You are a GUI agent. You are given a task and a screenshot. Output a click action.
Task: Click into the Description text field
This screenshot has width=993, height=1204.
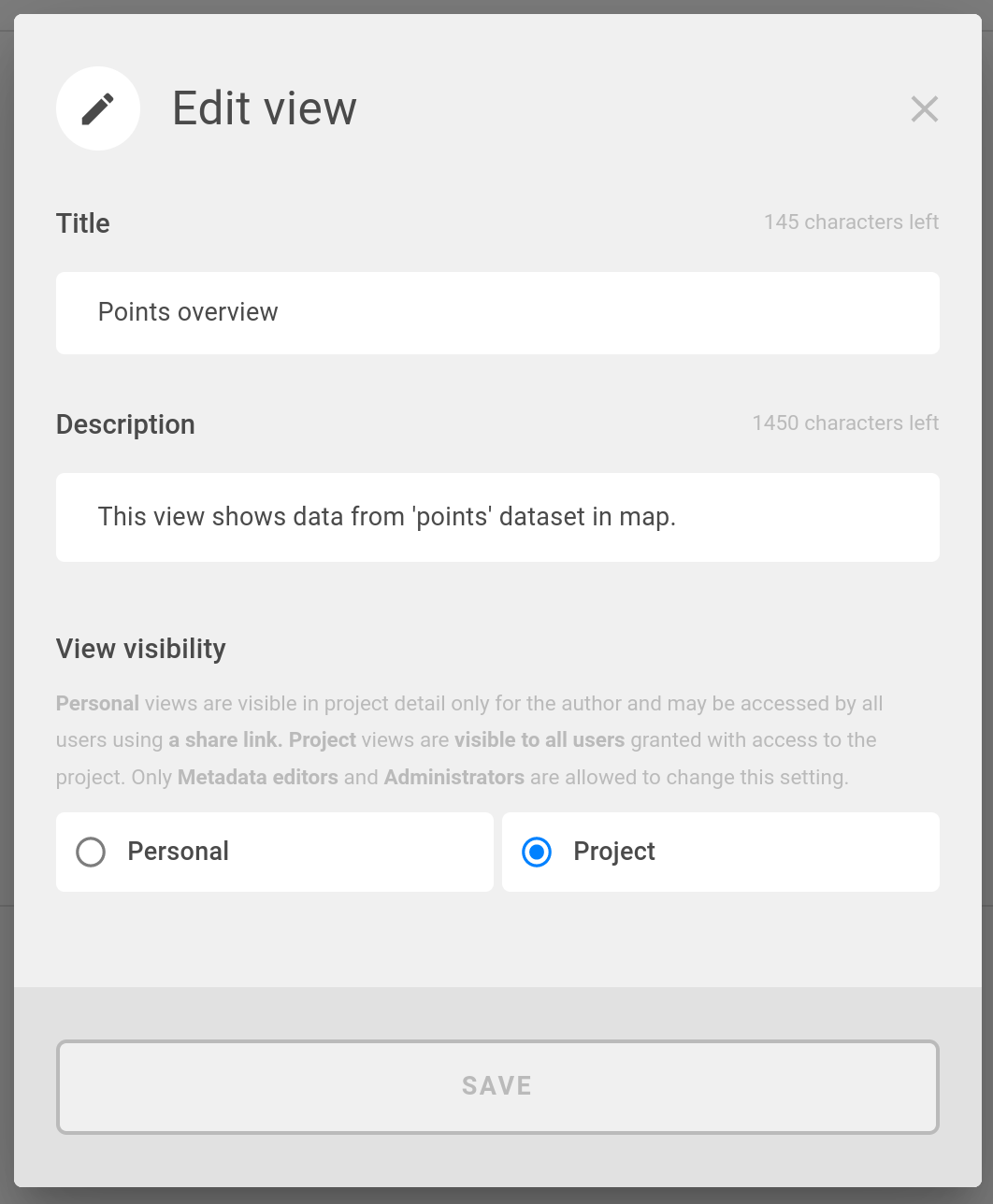pos(497,517)
